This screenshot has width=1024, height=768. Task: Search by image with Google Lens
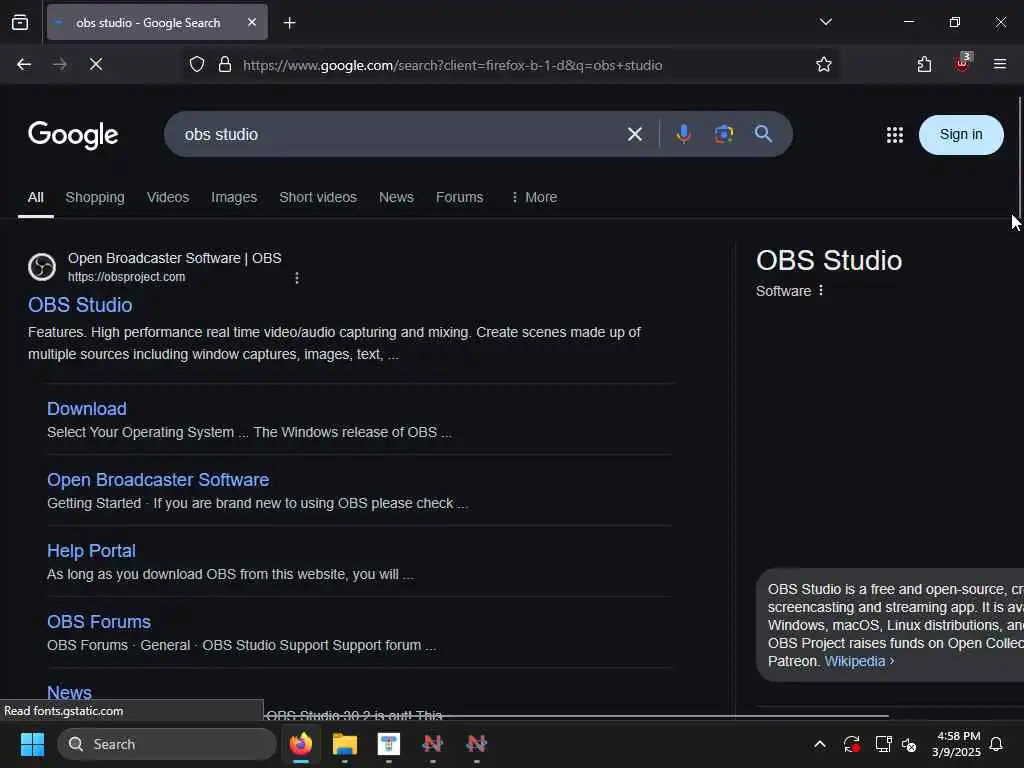click(724, 134)
